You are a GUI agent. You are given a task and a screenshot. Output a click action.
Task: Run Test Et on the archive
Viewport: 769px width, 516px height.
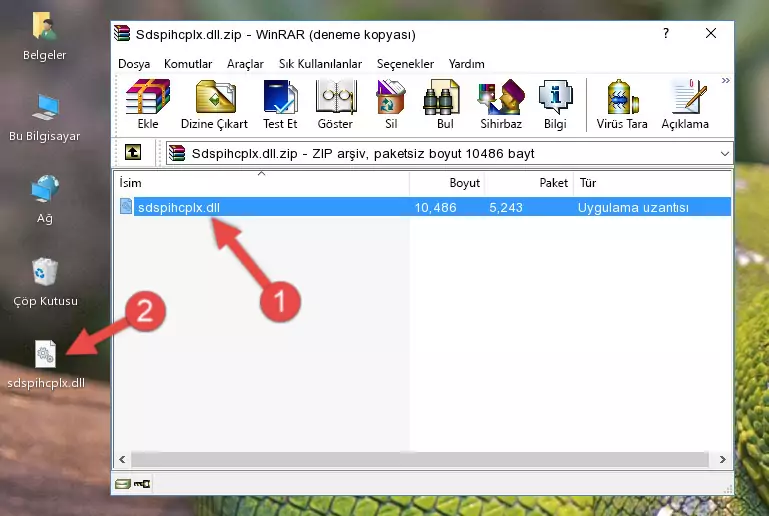coord(280,104)
